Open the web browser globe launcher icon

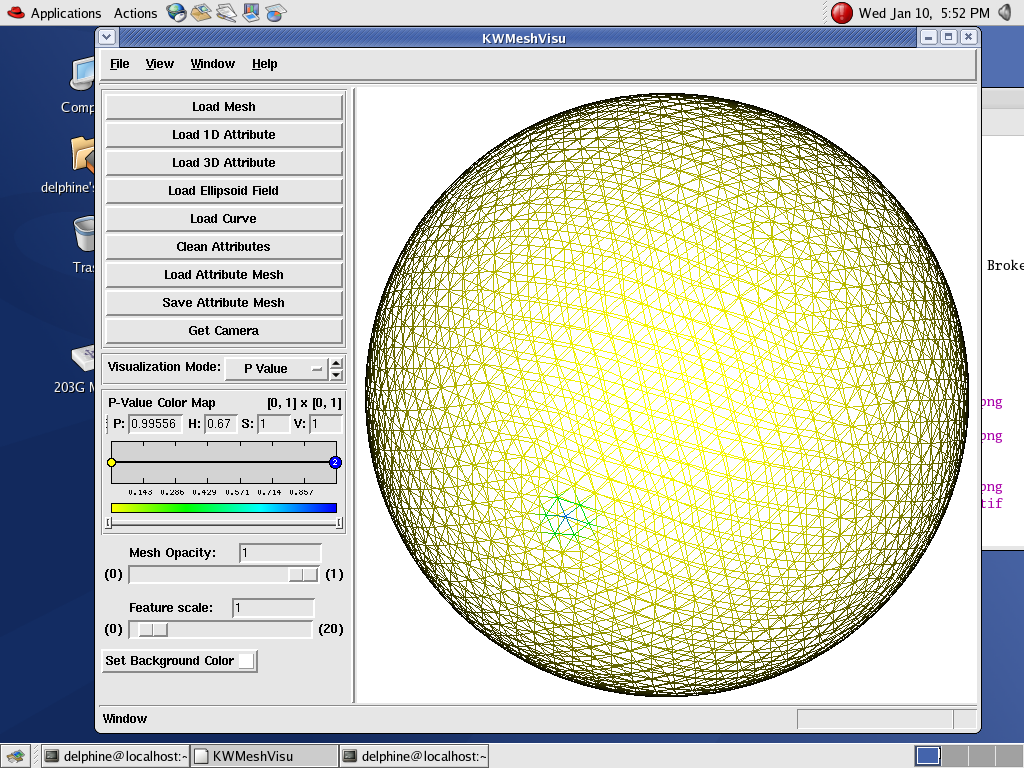[x=176, y=13]
